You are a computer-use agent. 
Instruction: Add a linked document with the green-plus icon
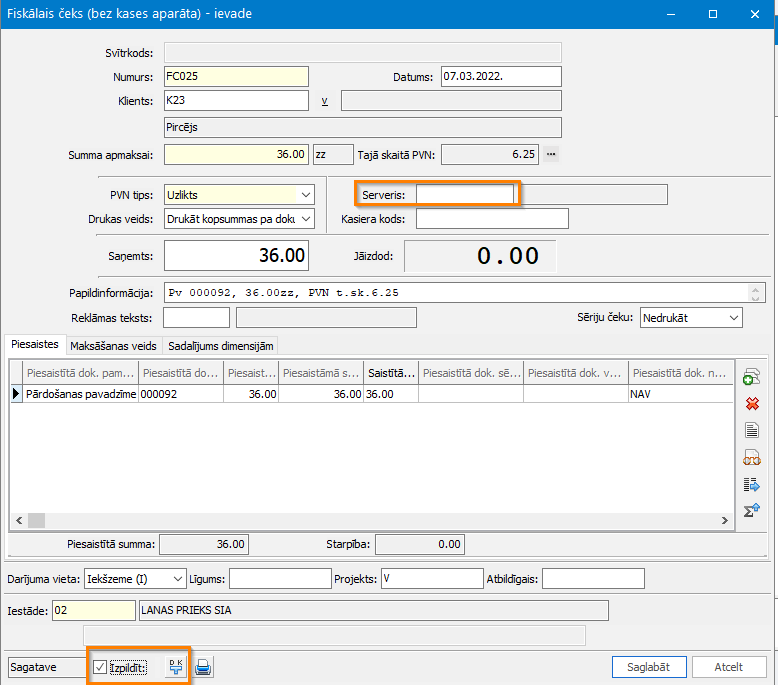tap(752, 377)
